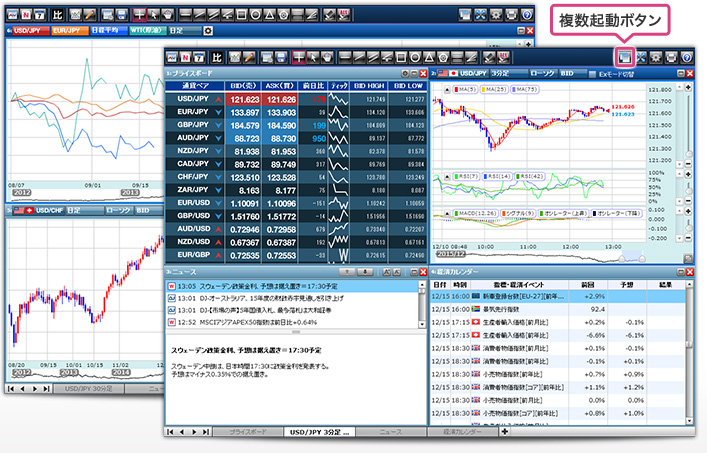This screenshot has height=453, width=707.
Task: Click the comparison chart 比 icon in front toolbar
Action: (217, 57)
